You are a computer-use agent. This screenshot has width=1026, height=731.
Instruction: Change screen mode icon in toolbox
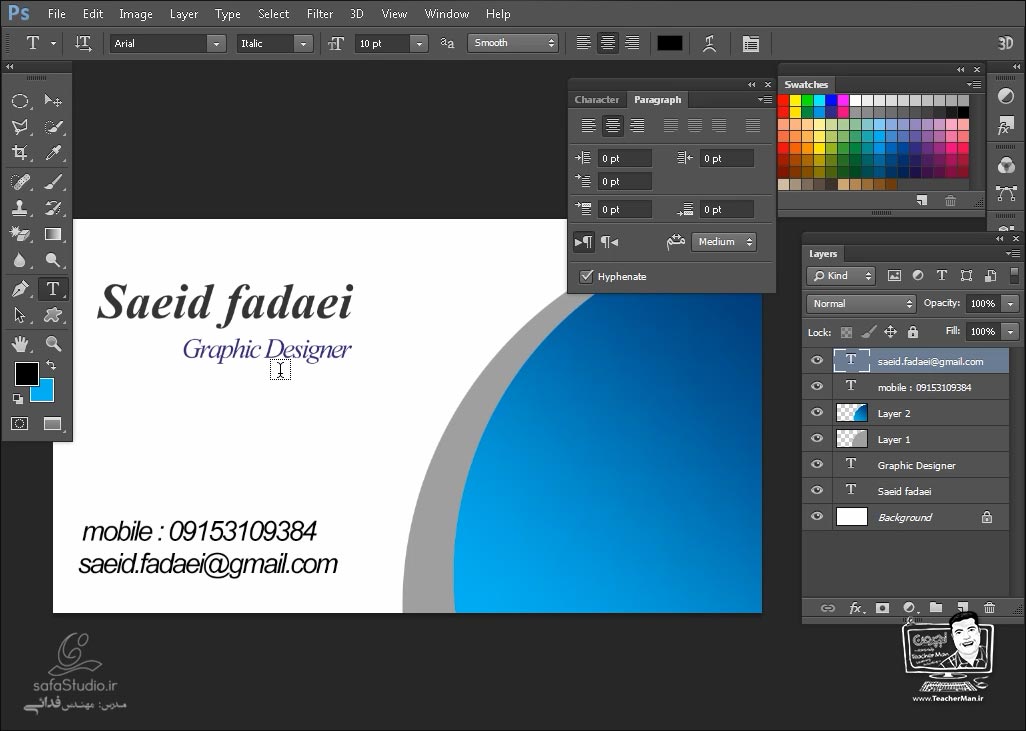click(x=52, y=423)
